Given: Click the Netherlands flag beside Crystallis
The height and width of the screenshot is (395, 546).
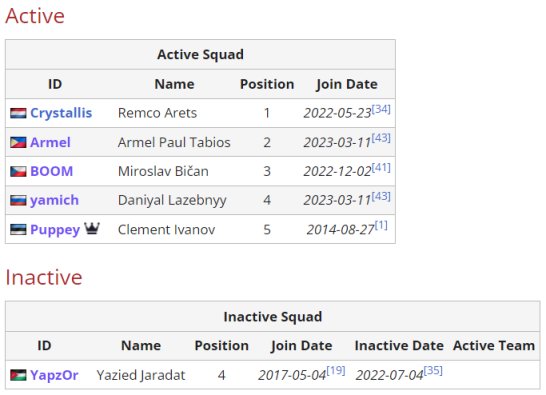Looking at the screenshot, I should 18,113.
